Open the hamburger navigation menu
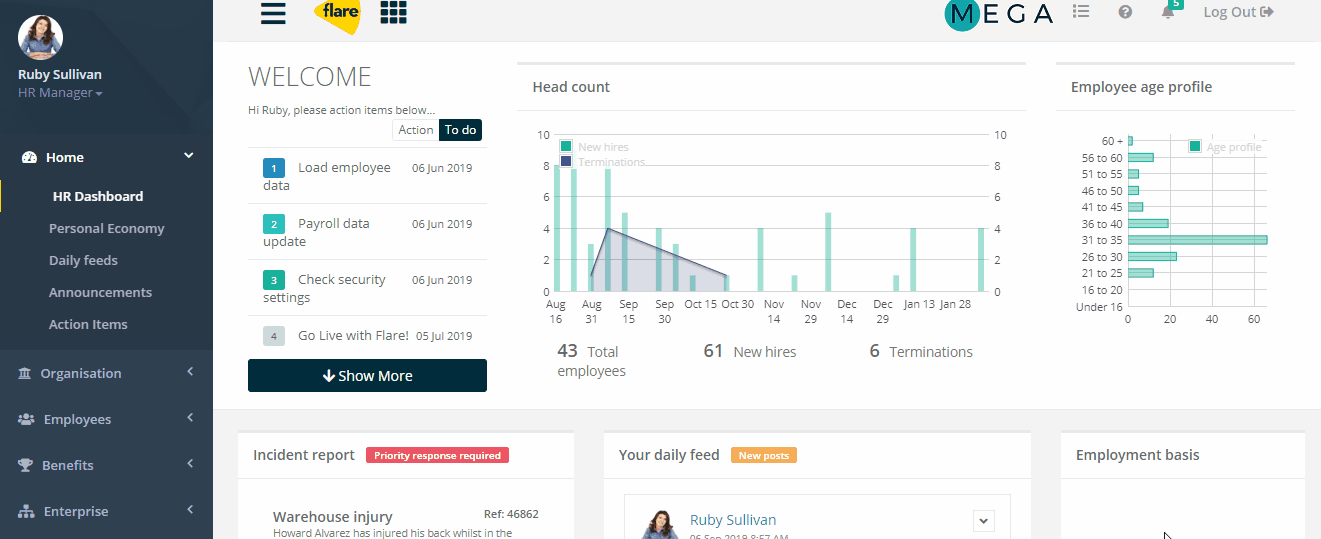The height and width of the screenshot is (539, 1321). pyautogui.click(x=273, y=13)
